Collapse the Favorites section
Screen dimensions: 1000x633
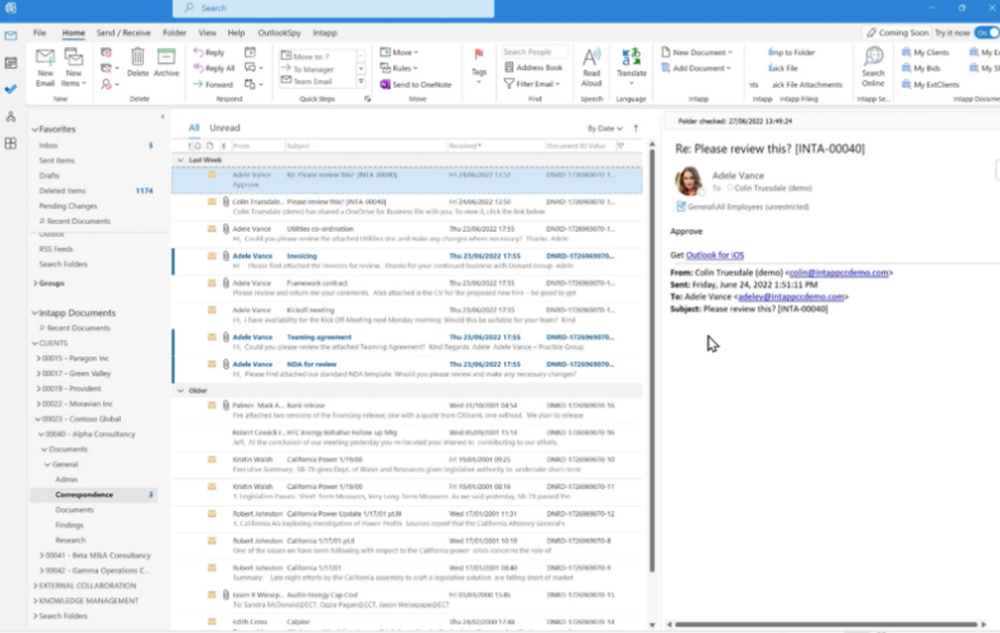tap(35, 129)
